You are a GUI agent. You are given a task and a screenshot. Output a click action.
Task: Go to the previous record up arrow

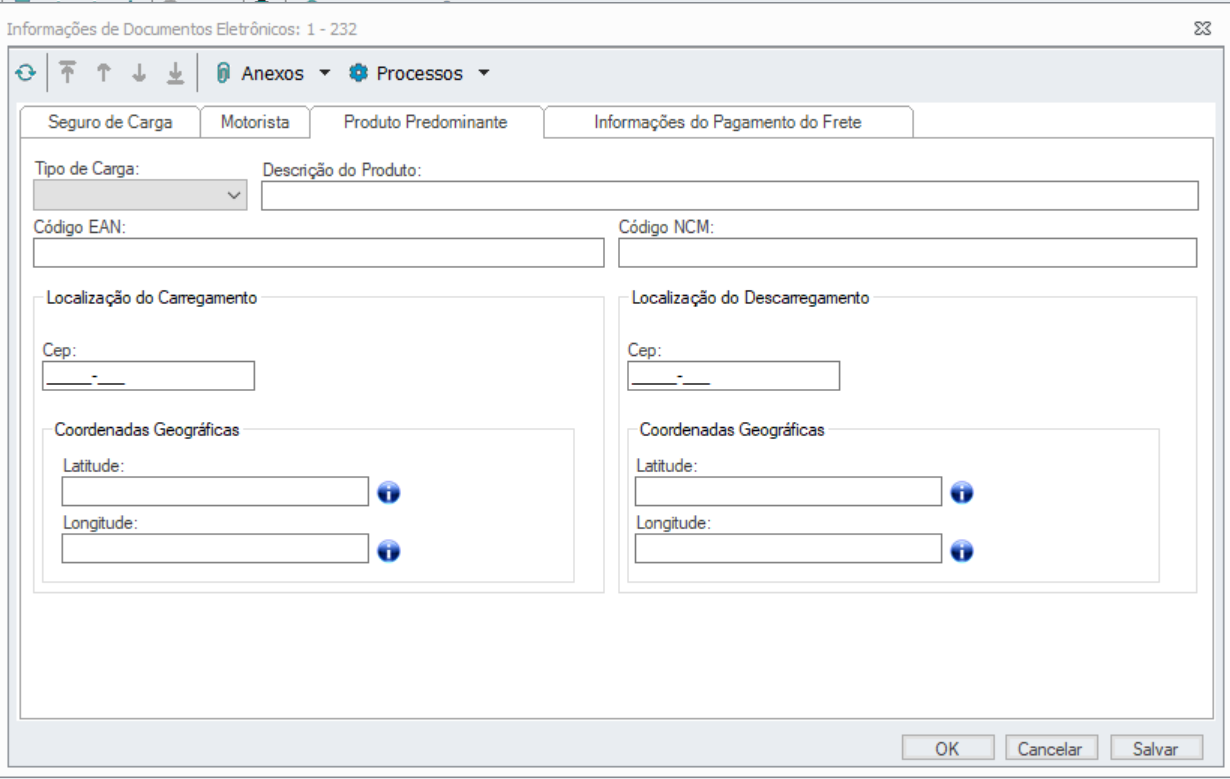point(103,73)
